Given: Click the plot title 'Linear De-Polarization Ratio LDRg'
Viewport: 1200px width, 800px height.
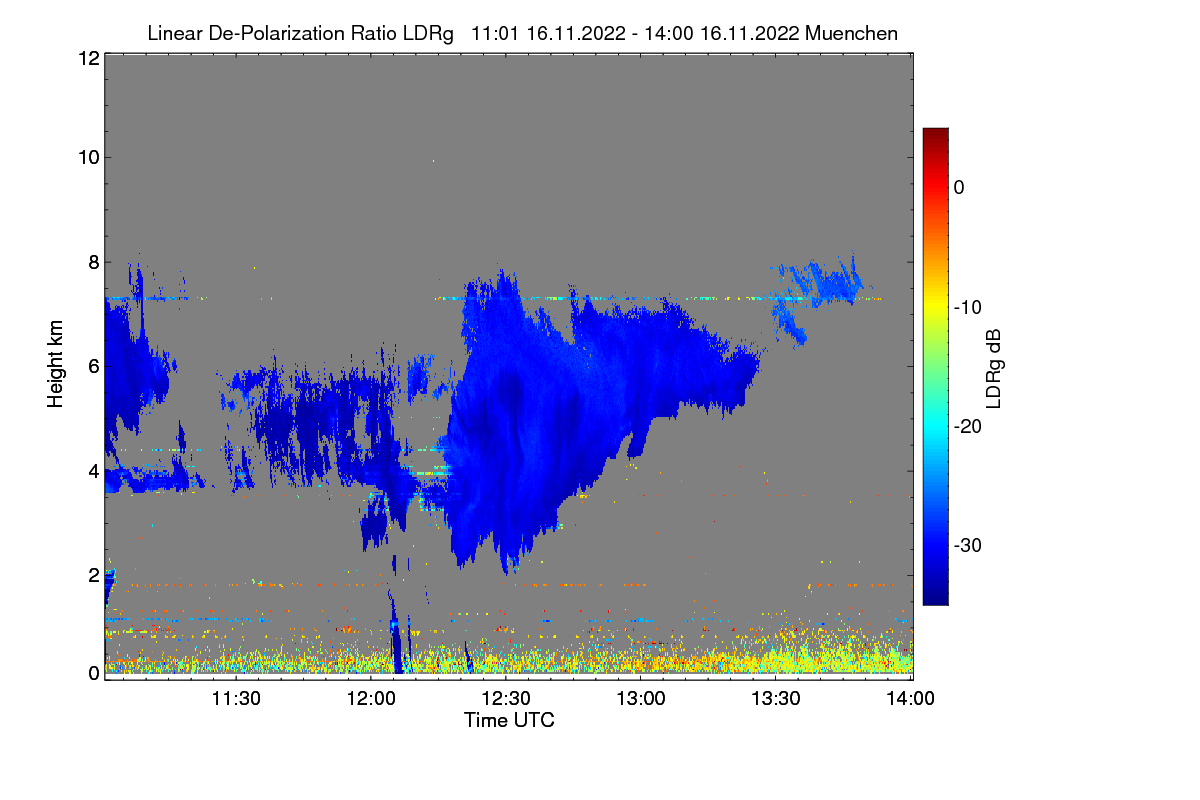Looking at the screenshot, I should point(300,33).
